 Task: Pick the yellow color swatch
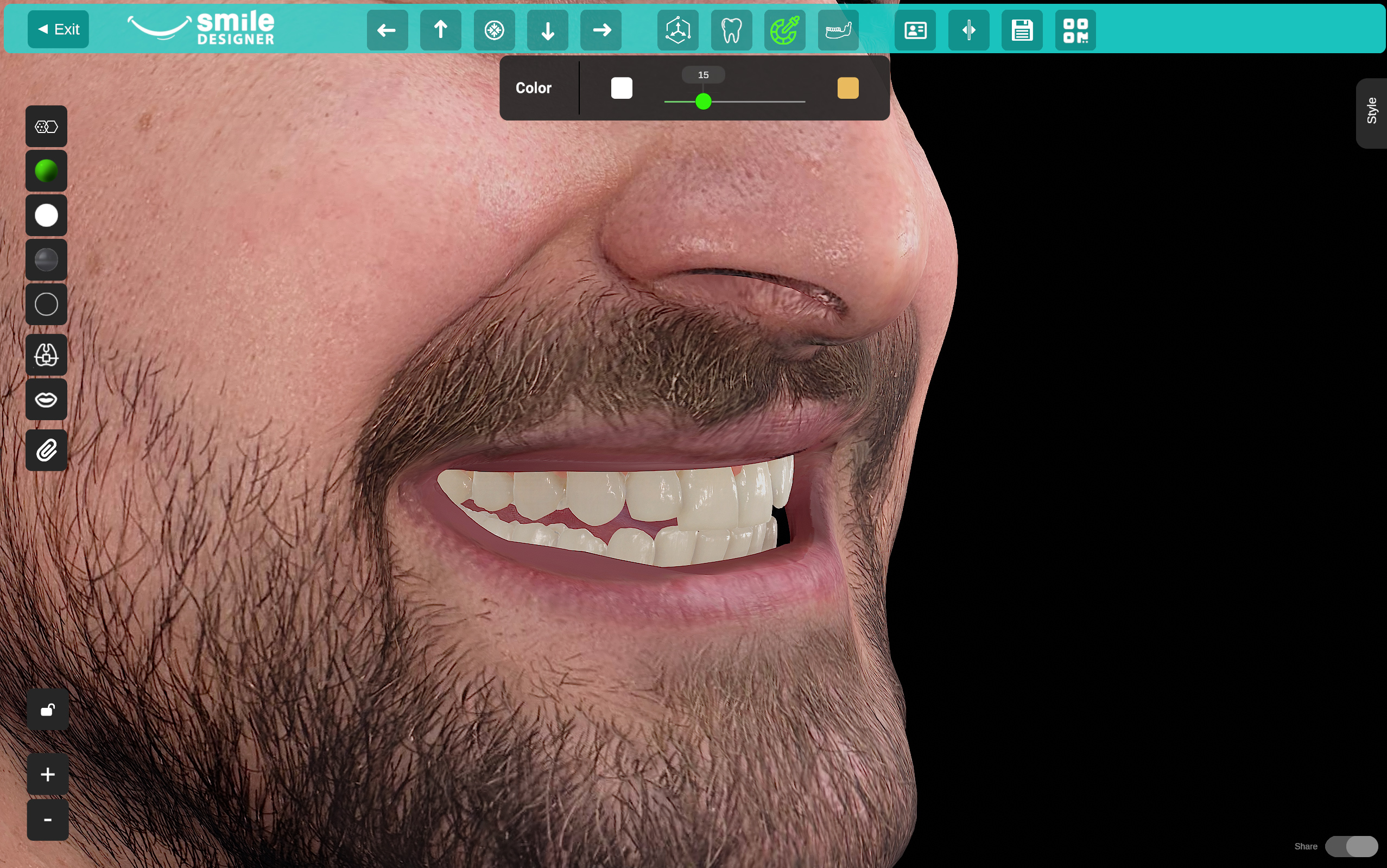[x=848, y=88]
